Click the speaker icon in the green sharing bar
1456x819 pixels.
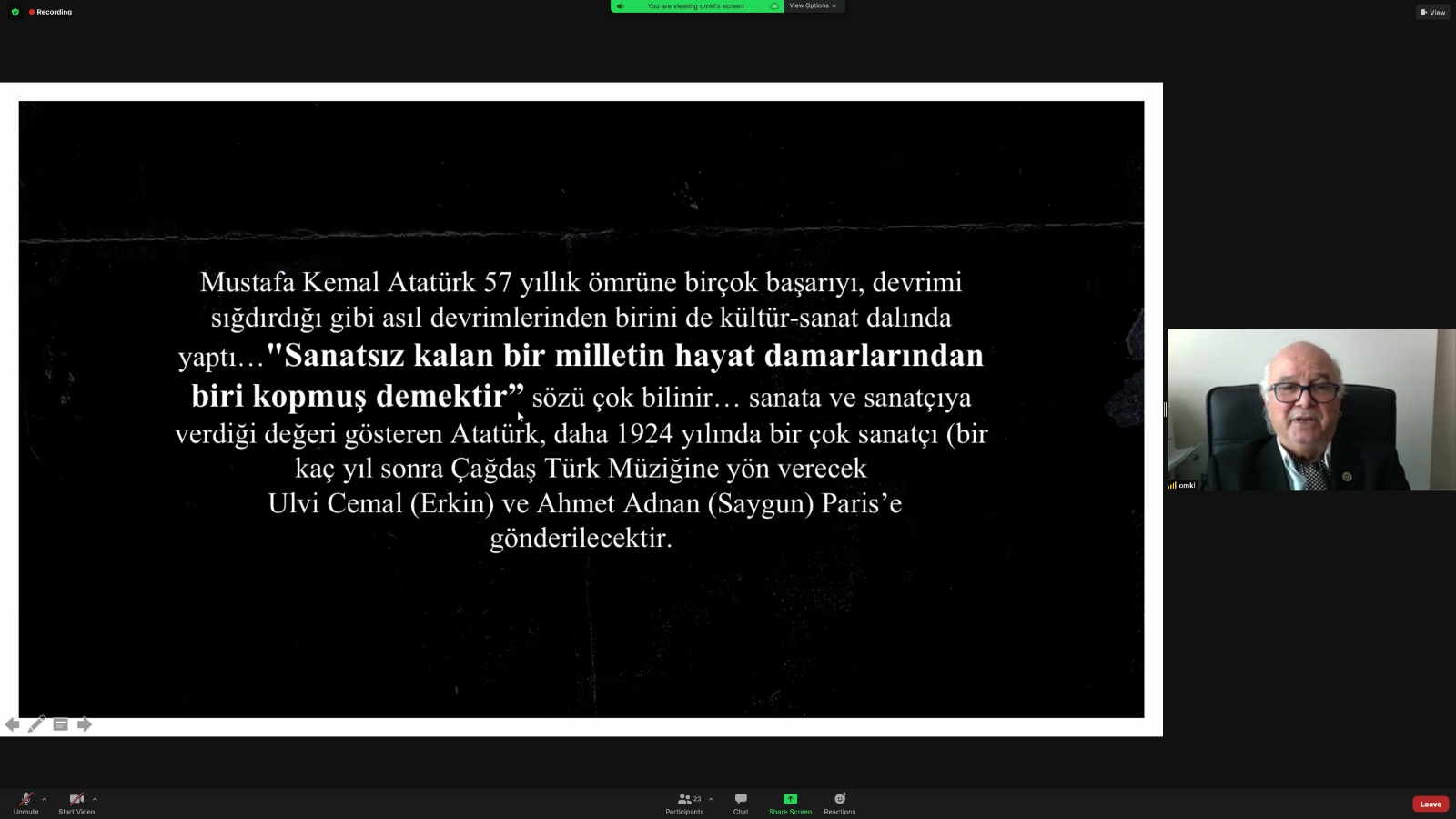click(x=621, y=6)
